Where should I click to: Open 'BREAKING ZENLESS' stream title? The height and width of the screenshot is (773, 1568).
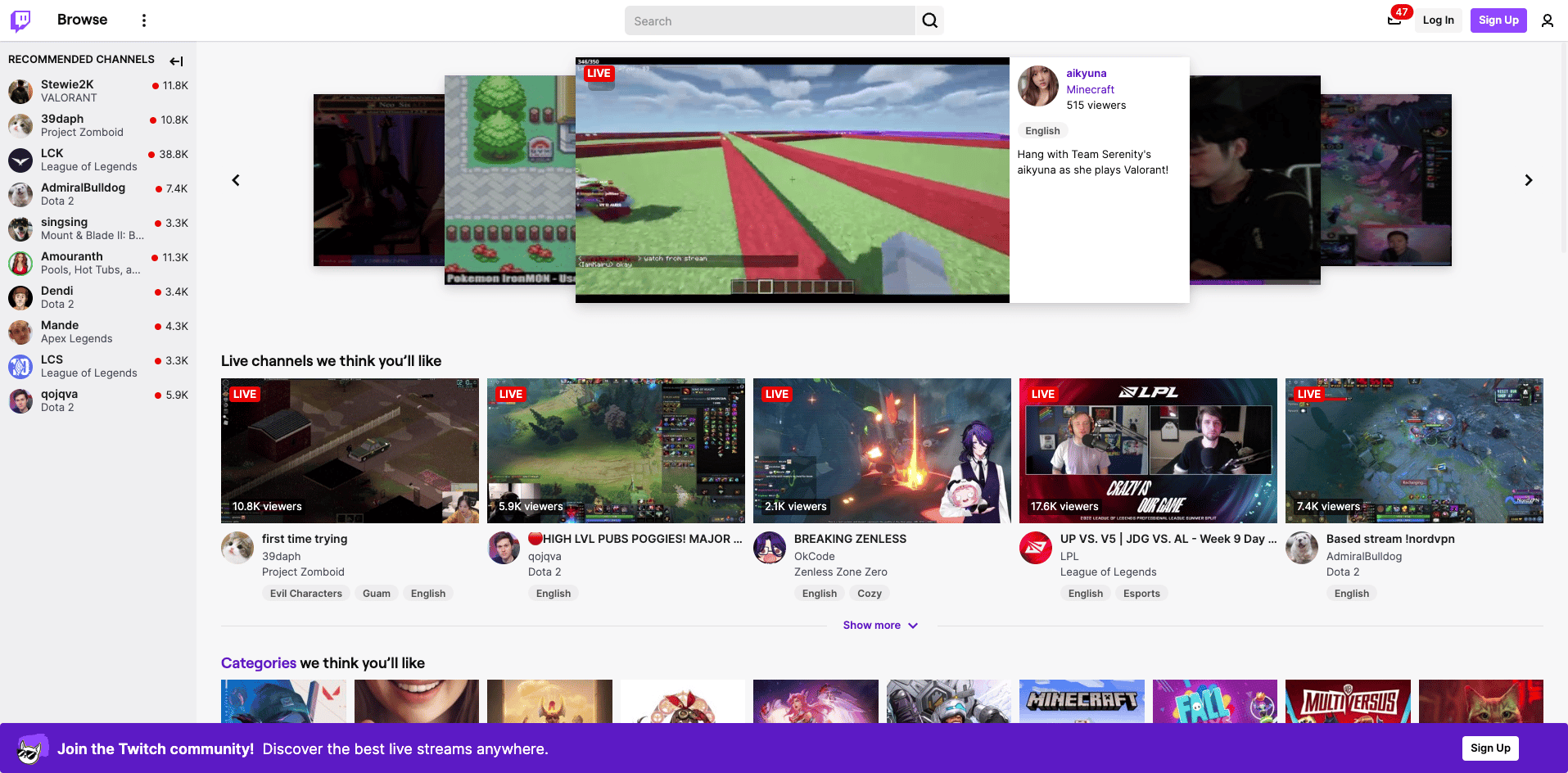point(850,539)
